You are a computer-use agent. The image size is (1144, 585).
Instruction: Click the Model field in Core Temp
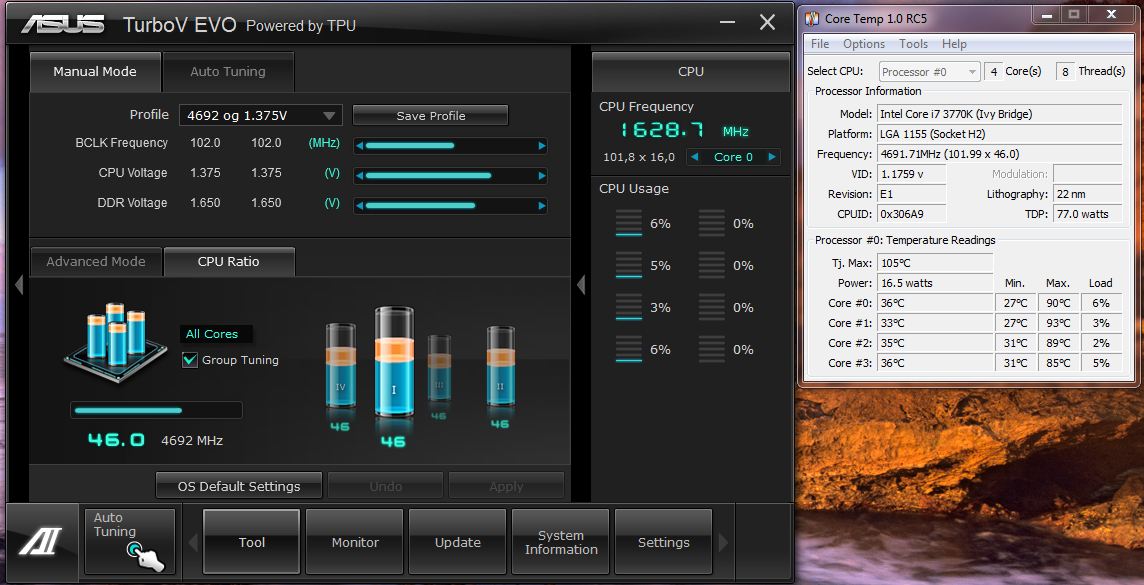(1000, 114)
